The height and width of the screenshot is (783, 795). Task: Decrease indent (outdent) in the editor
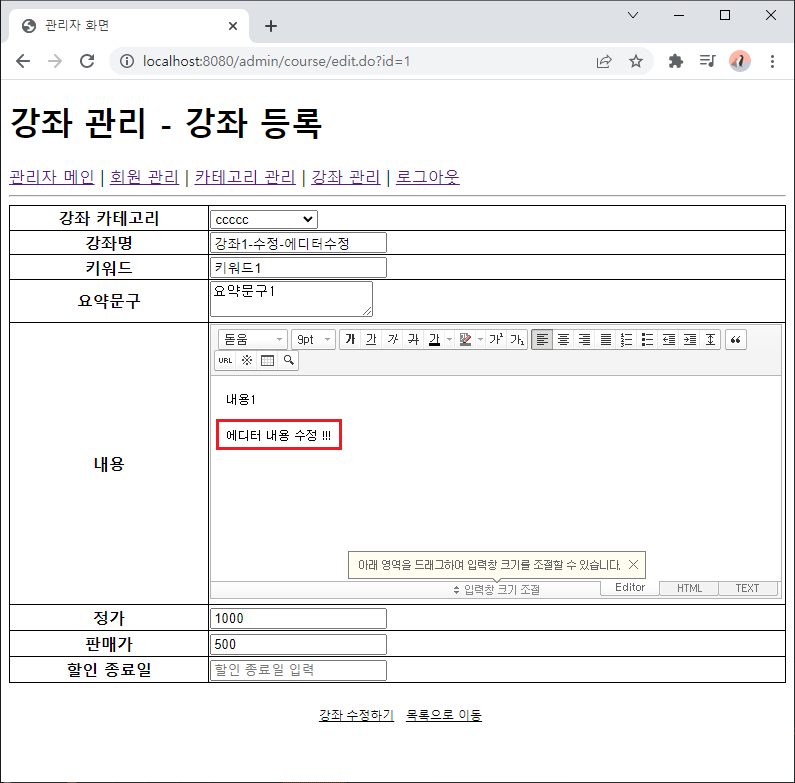tap(669, 339)
